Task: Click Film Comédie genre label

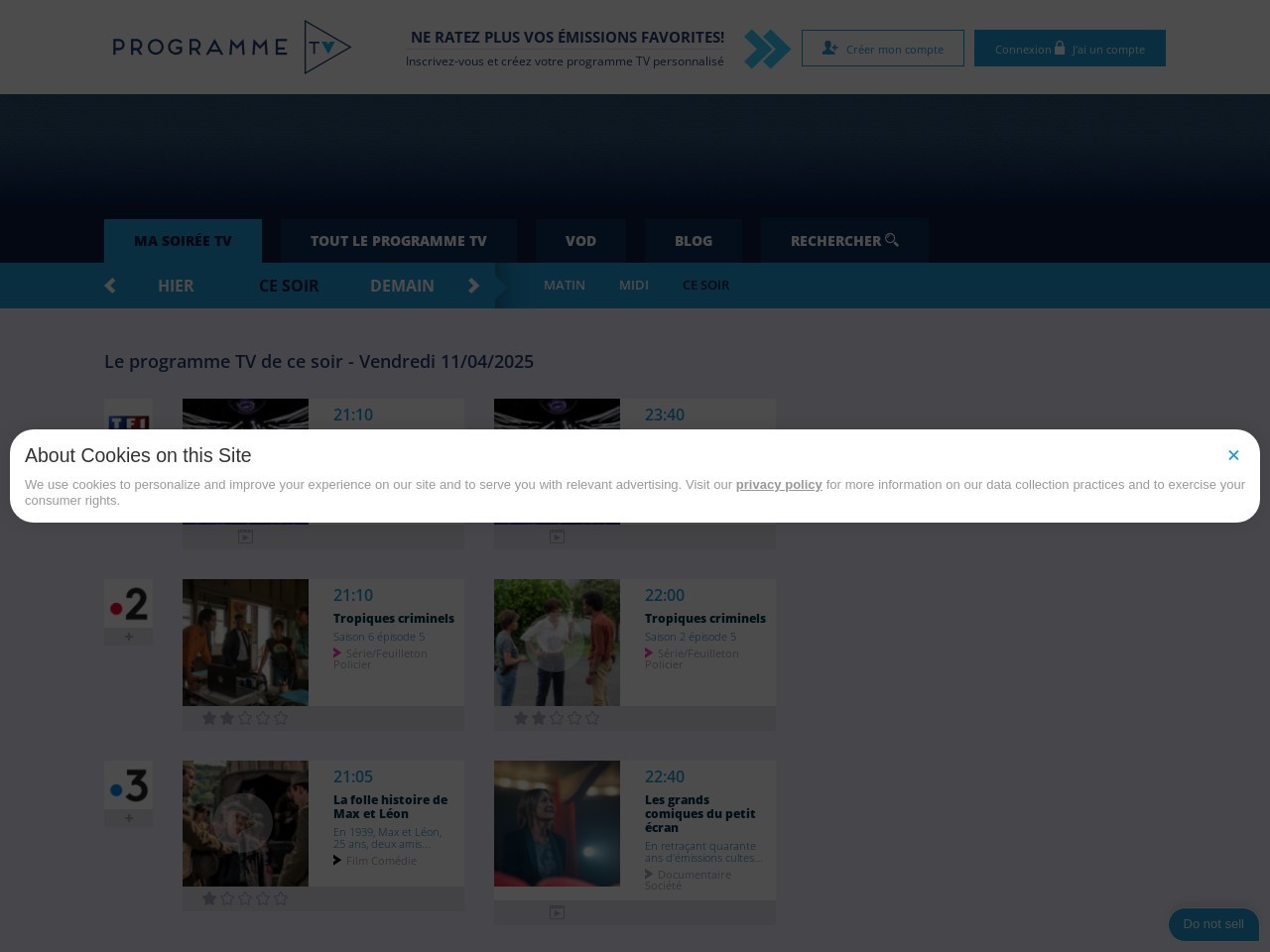Action: point(381,861)
